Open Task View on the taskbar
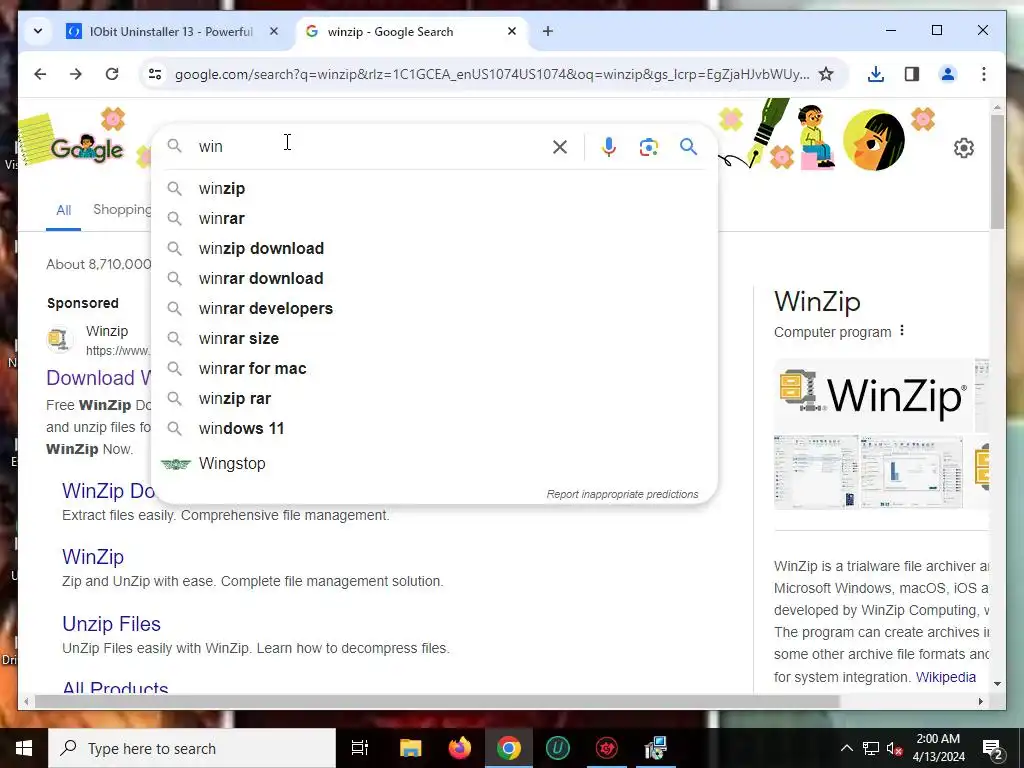This screenshot has width=1024, height=768. click(x=360, y=748)
